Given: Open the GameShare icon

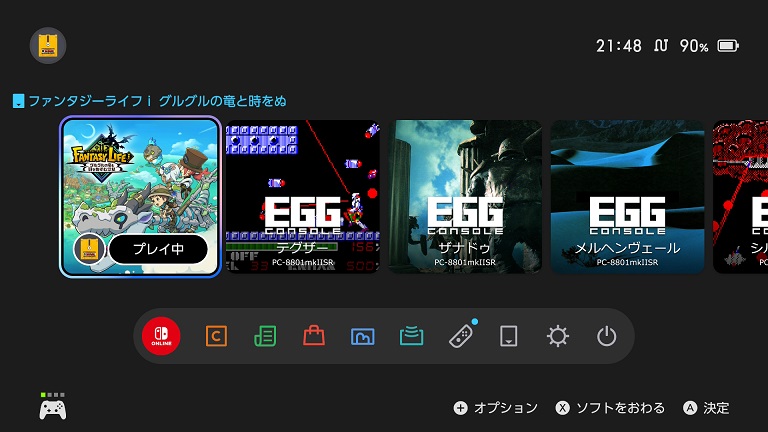Looking at the screenshot, I should coord(411,336).
